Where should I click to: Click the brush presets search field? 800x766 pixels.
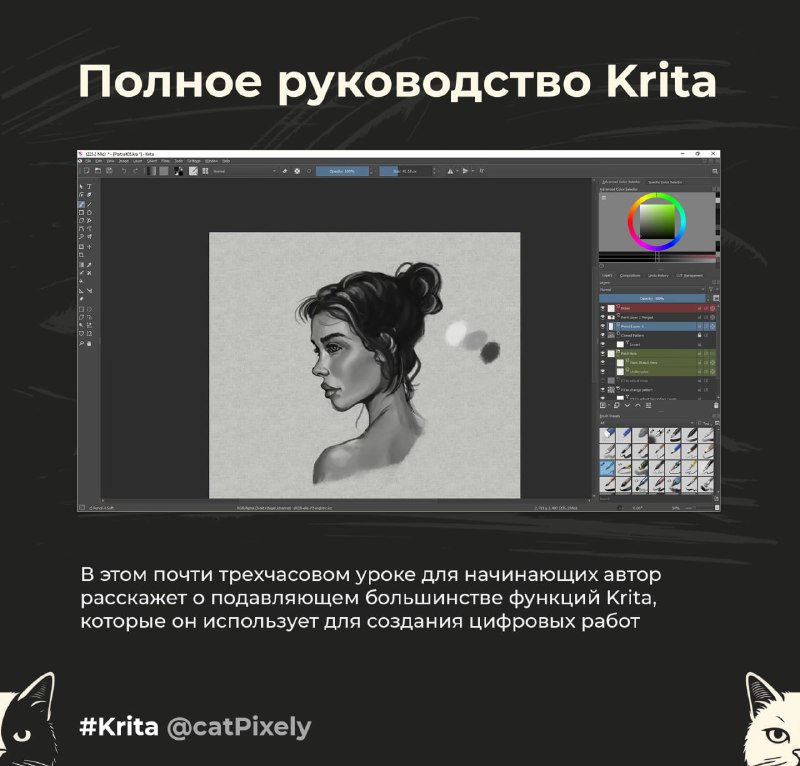656,499
